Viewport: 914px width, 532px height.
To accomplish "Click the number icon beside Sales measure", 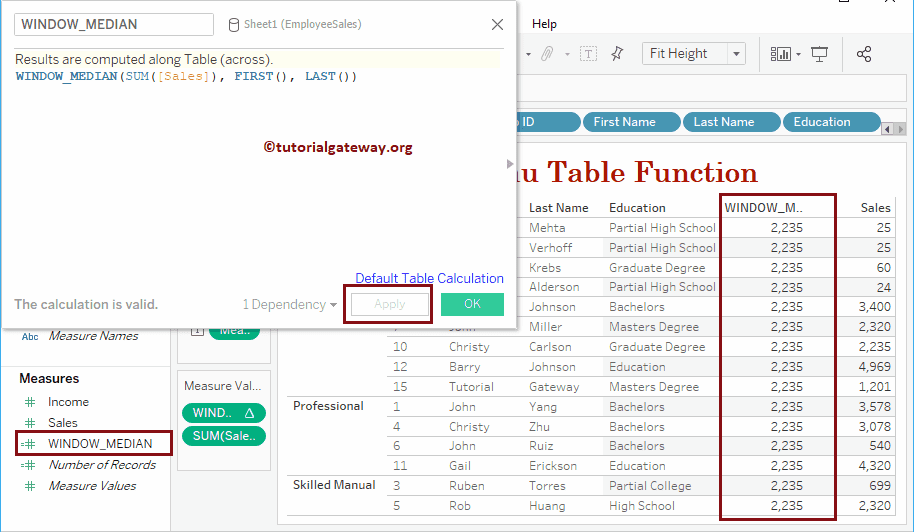I will pos(30,423).
